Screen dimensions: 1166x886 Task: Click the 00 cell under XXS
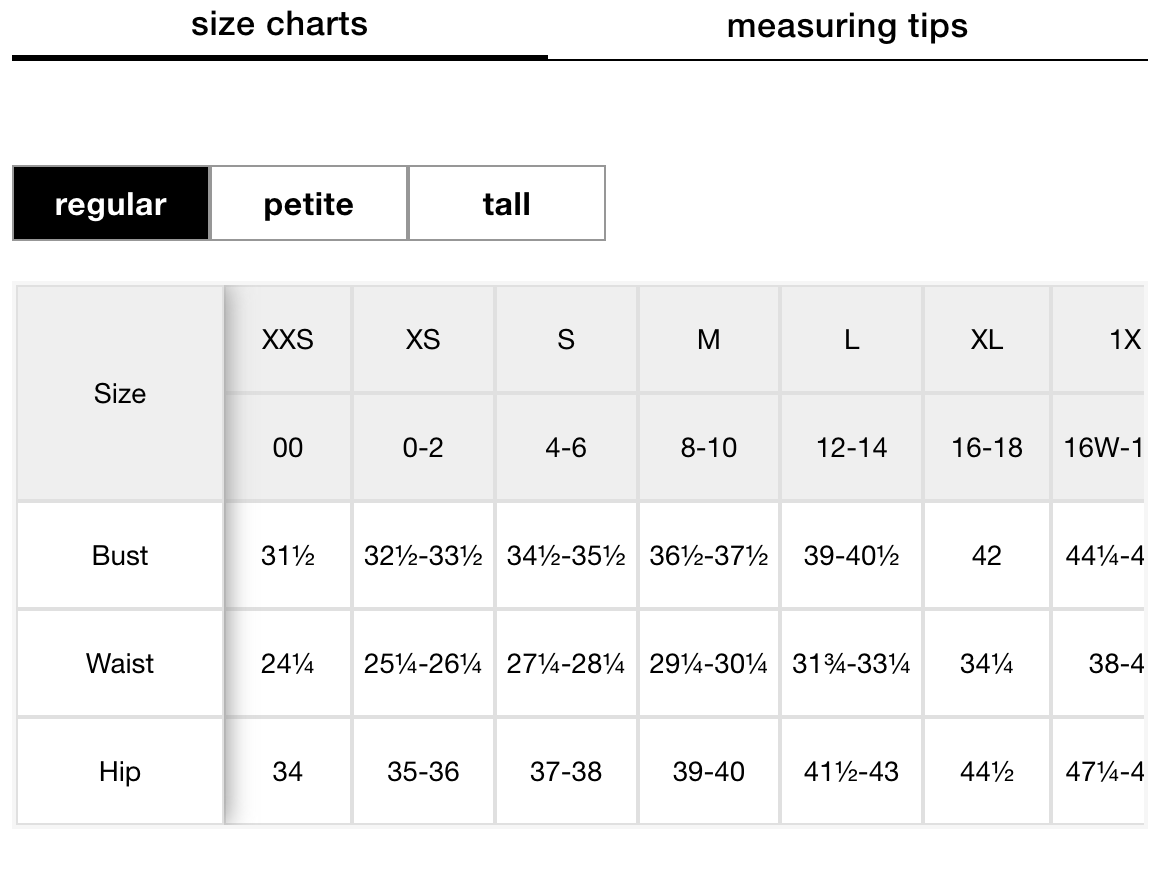click(287, 448)
